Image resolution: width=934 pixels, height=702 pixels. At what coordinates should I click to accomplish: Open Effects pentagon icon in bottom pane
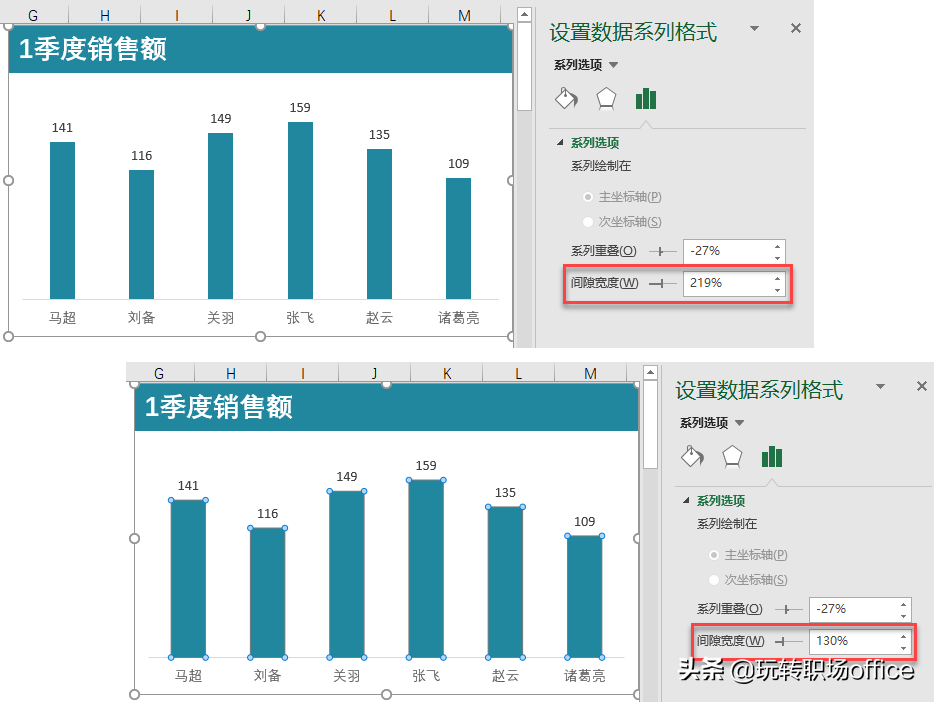click(732, 457)
